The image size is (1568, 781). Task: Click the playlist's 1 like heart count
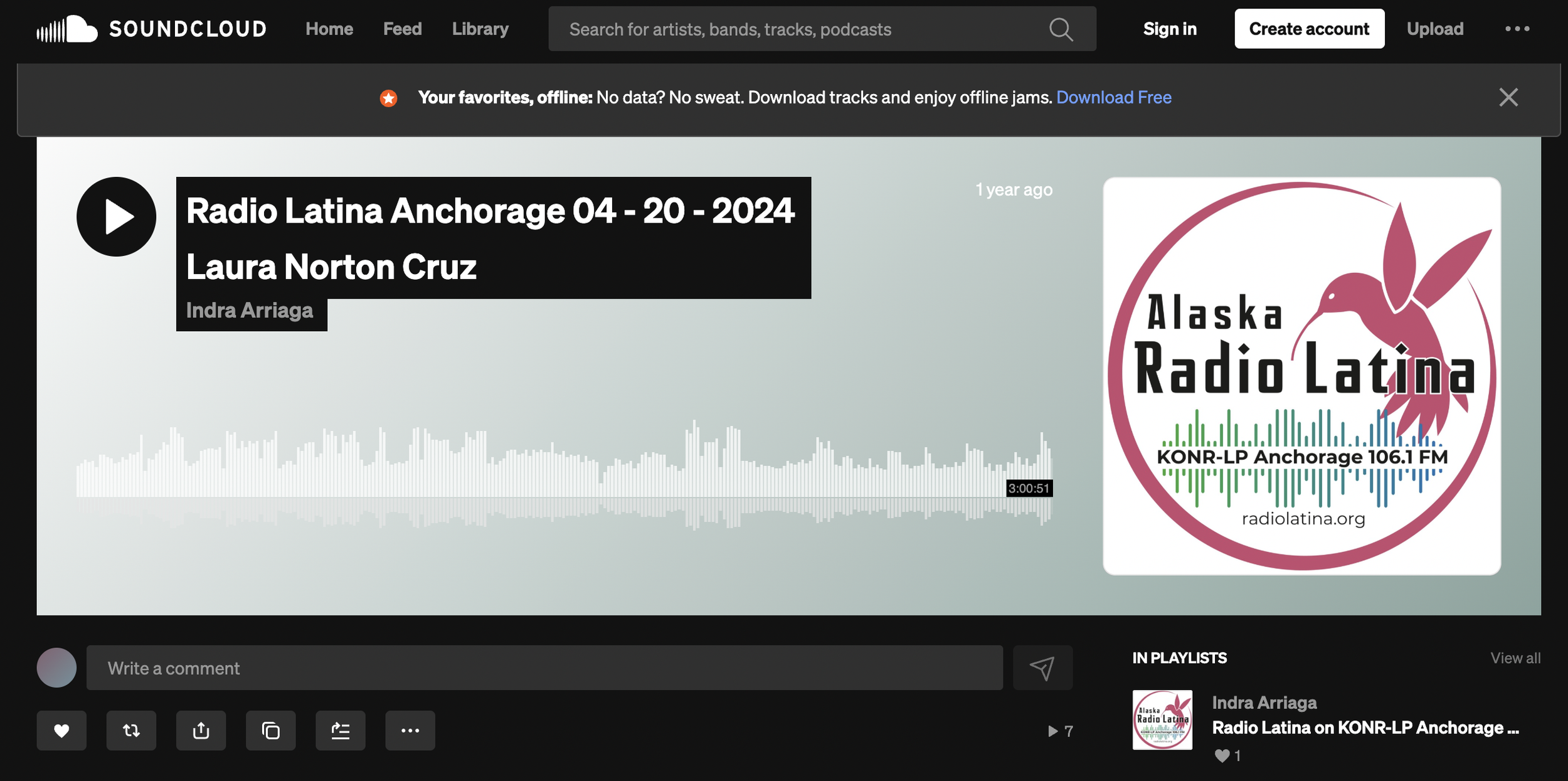point(1227,756)
